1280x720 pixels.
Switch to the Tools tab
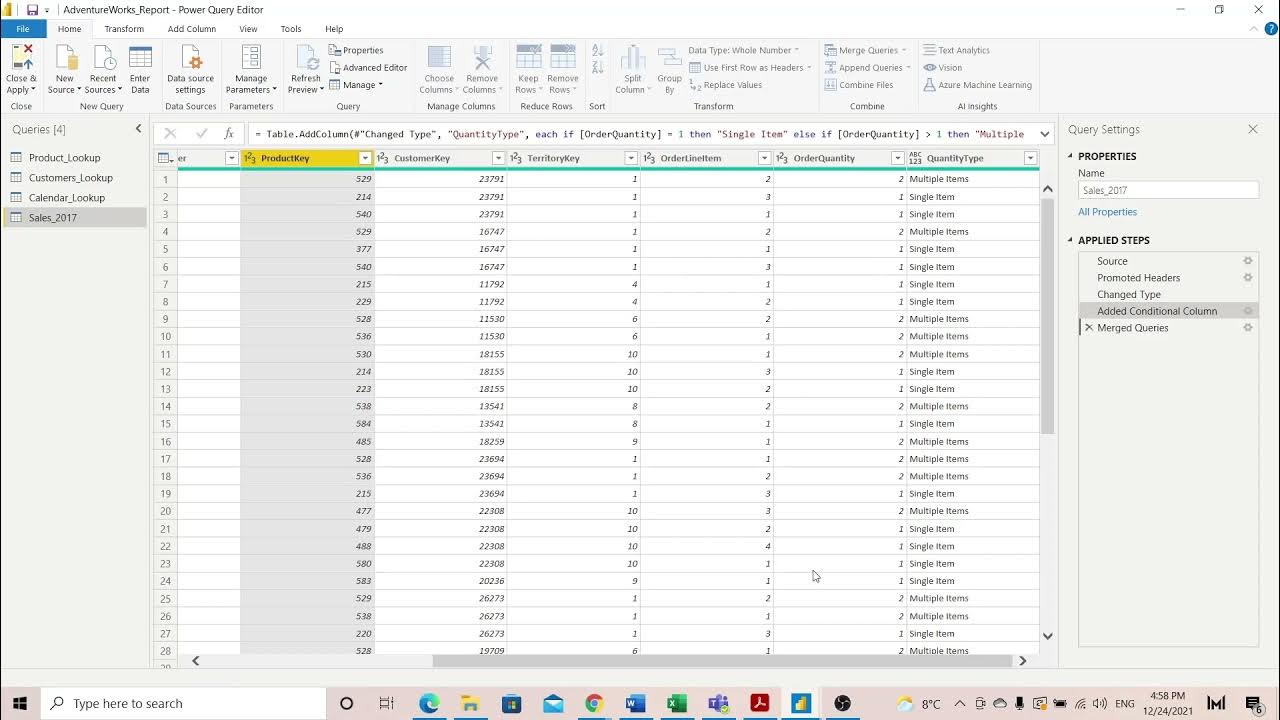(x=291, y=29)
